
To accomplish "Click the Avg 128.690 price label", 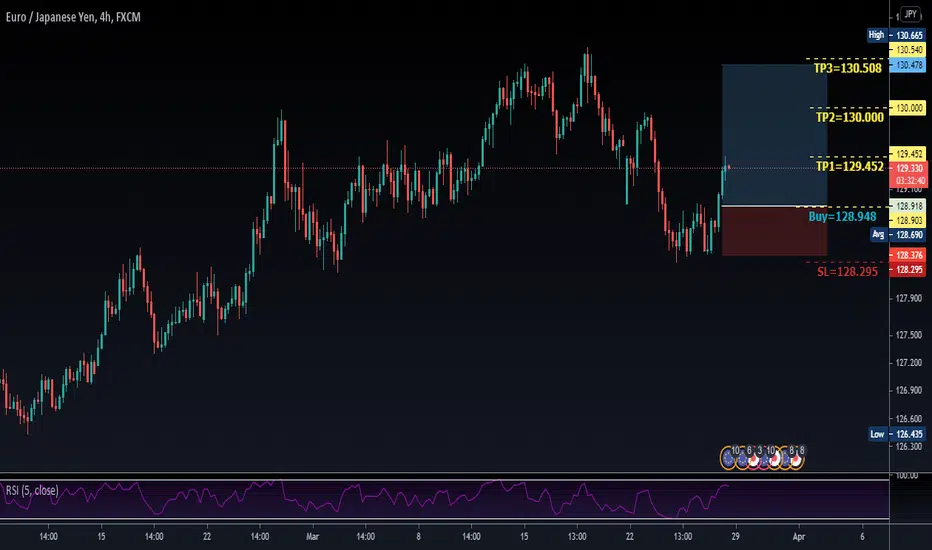I will [898, 235].
